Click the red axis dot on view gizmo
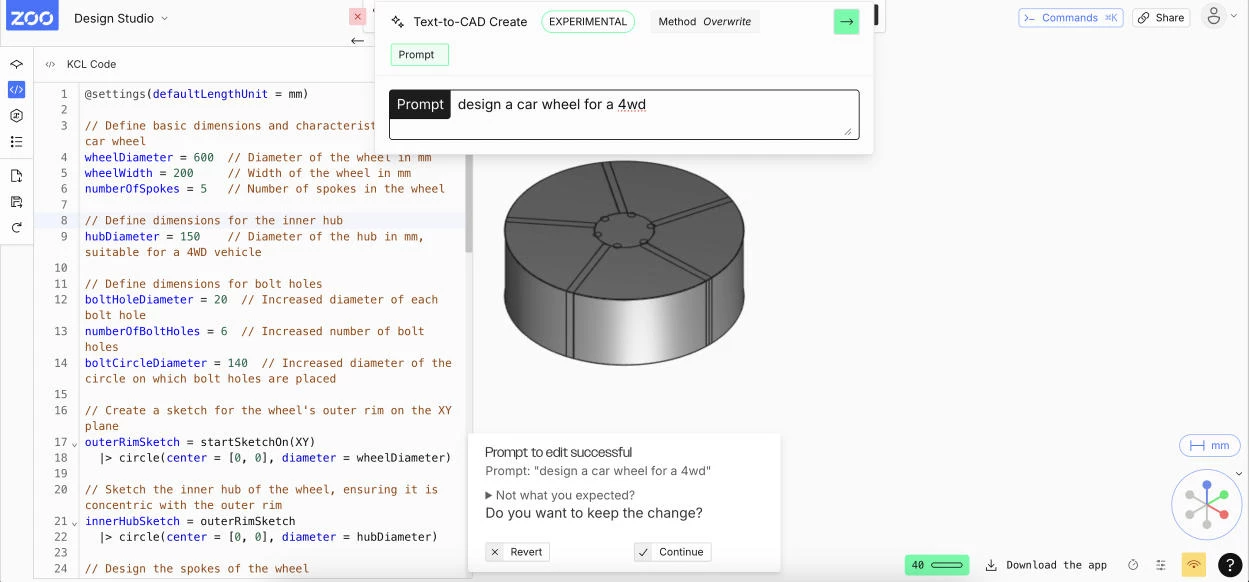 click(1224, 515)
